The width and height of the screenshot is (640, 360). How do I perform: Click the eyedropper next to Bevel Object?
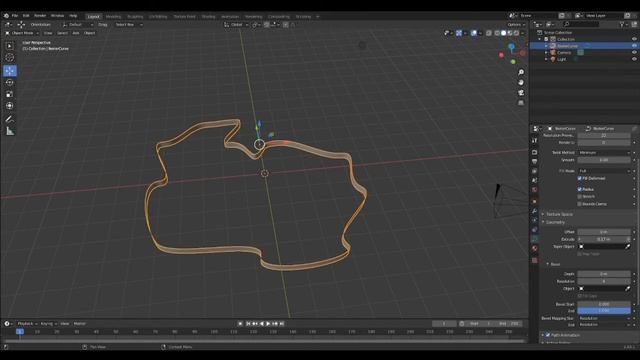coord(627,289)
